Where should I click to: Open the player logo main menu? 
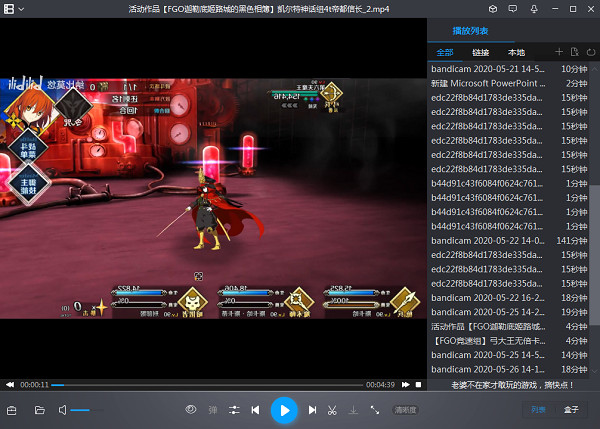pos(9,9)
